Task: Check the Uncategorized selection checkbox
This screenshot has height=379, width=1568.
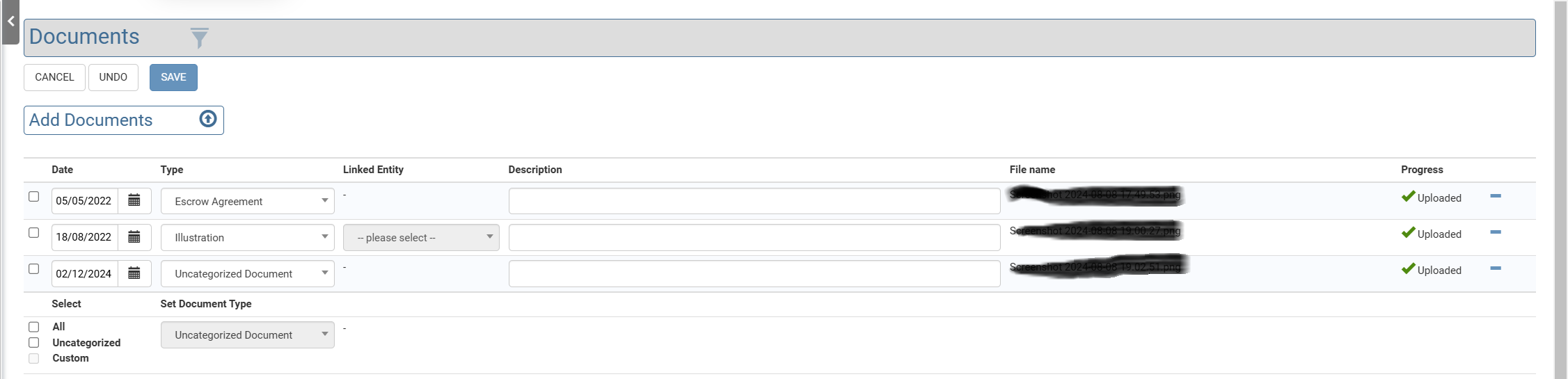Action: click(x=33, y=342)
